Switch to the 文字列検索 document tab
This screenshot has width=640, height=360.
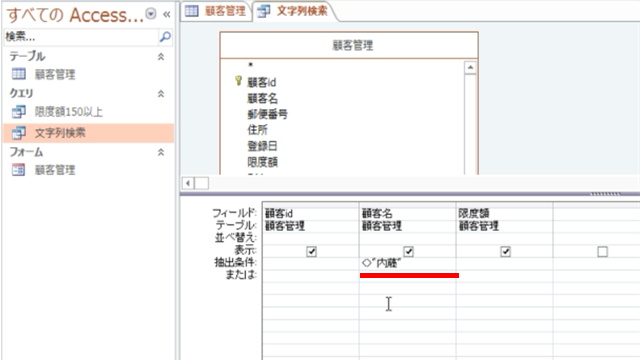click(x=294, y=11)
